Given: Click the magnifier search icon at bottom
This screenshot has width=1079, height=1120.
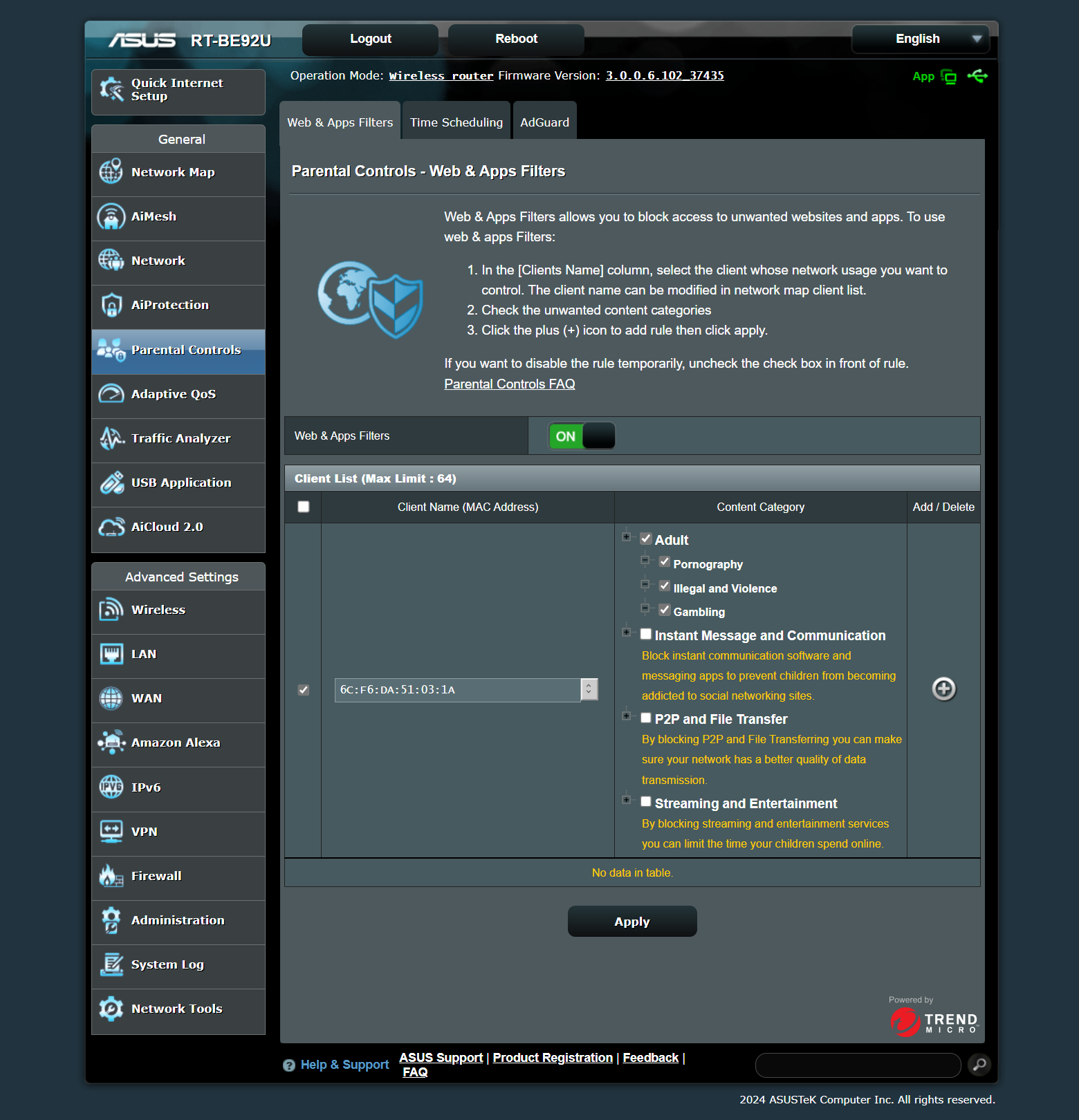Looking at the screenshot, I should point(979,1065).
